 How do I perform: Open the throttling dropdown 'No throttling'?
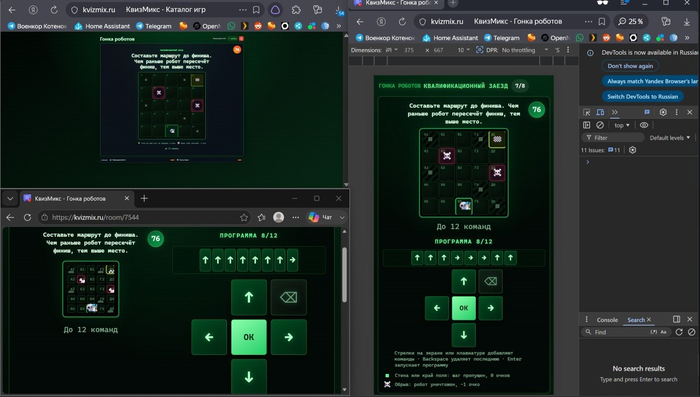point(525,50)
